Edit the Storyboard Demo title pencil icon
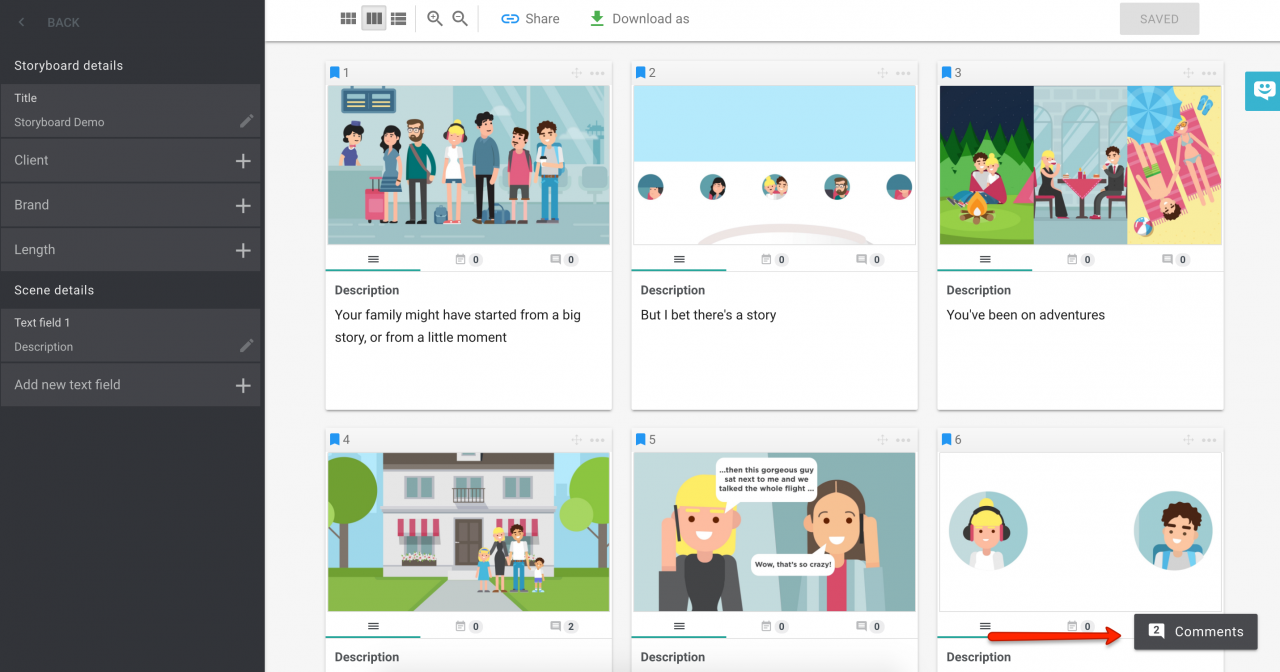The image size is (1280, 672). (247, 121)
